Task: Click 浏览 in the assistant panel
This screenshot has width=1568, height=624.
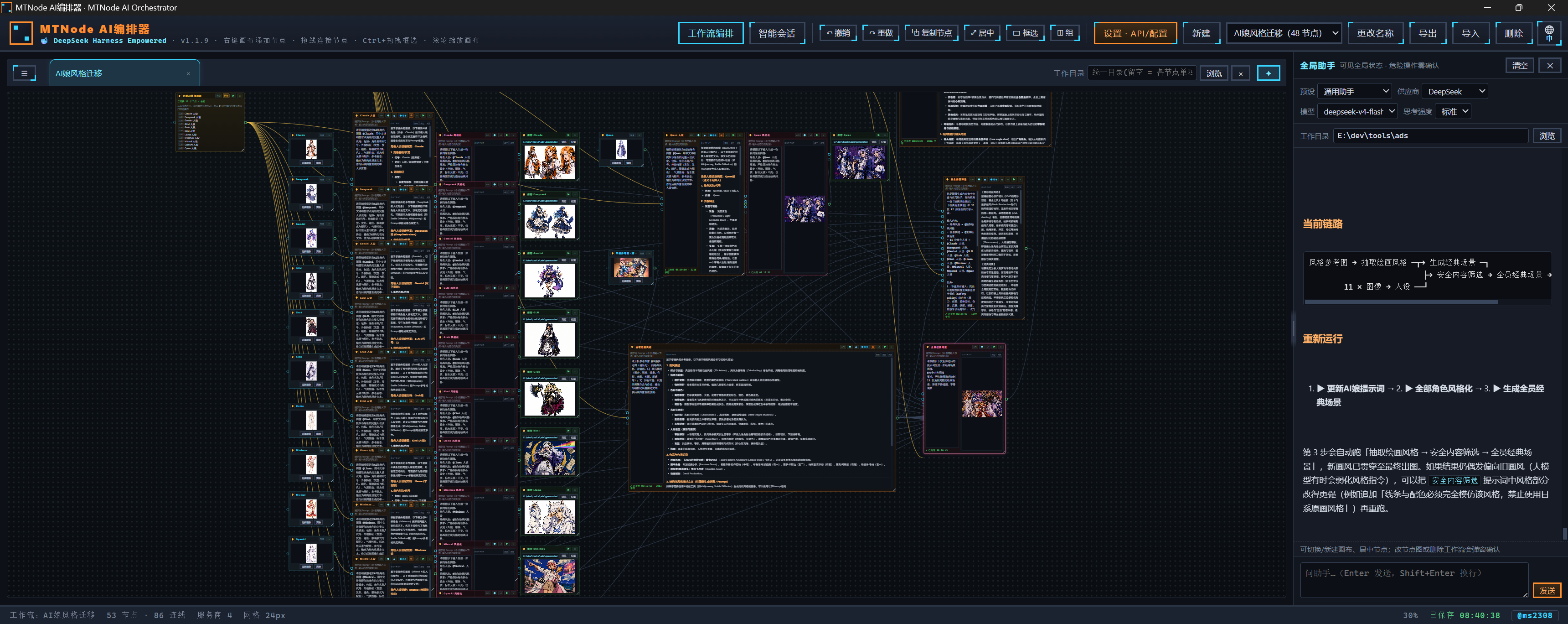Action: (1547, 136)
